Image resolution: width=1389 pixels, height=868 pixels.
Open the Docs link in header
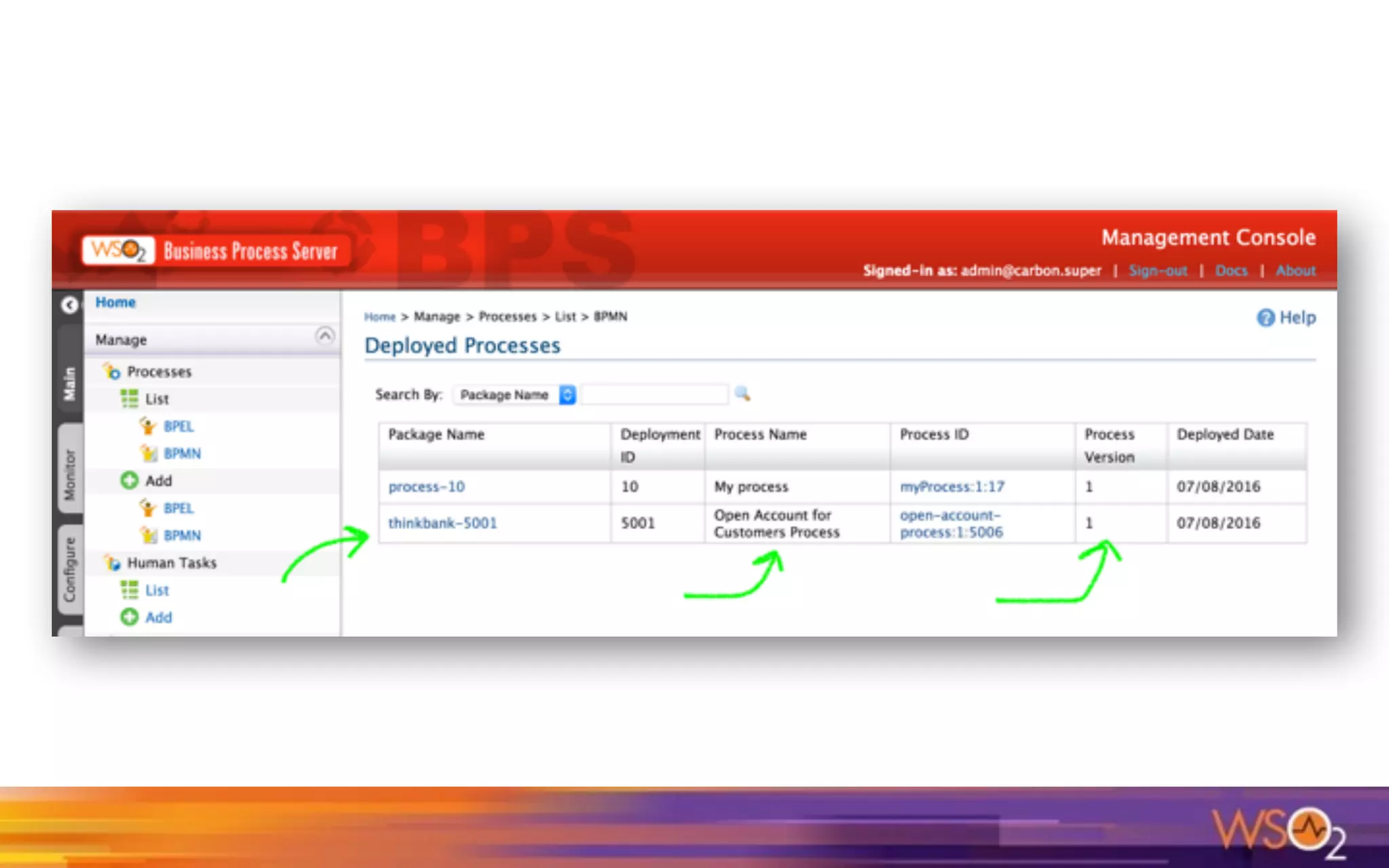click(x=1231, y=271)
